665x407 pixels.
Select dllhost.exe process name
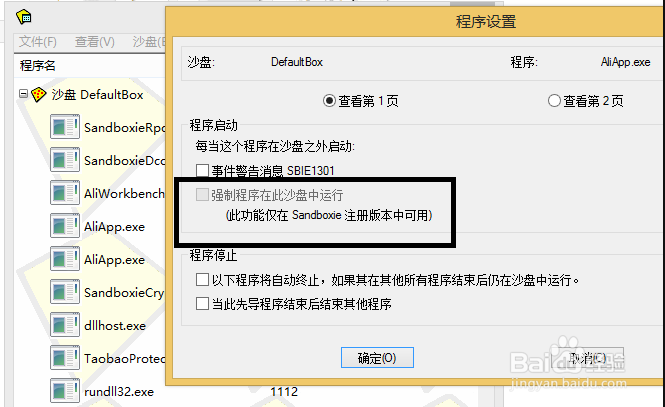tap(115, 326)
